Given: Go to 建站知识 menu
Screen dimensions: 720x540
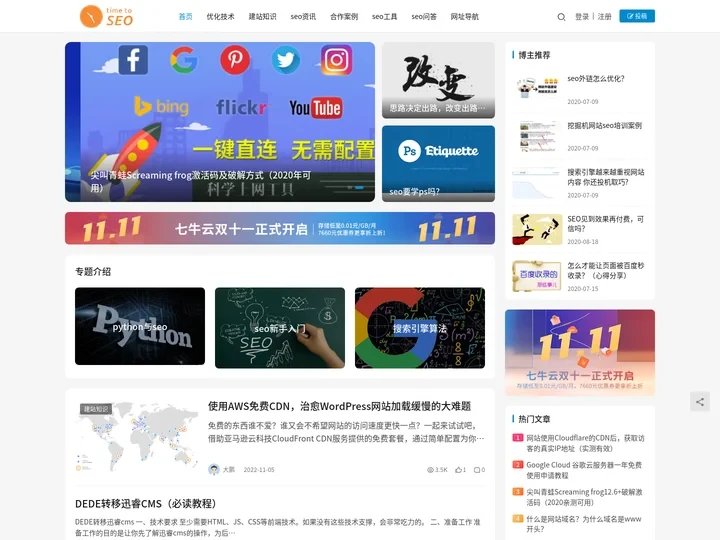Looking at the screenshot, I should (x=263, y=17).
